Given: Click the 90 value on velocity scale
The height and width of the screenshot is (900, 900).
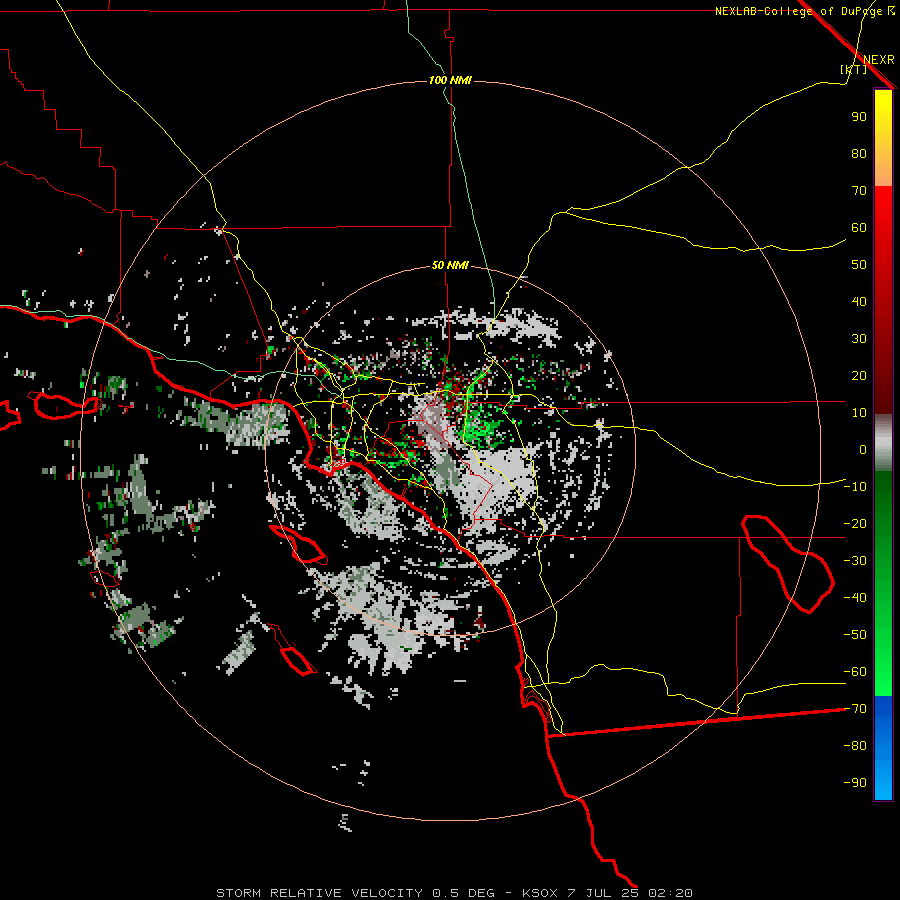Looking at the screenshot, I should (x=859, y=117).
